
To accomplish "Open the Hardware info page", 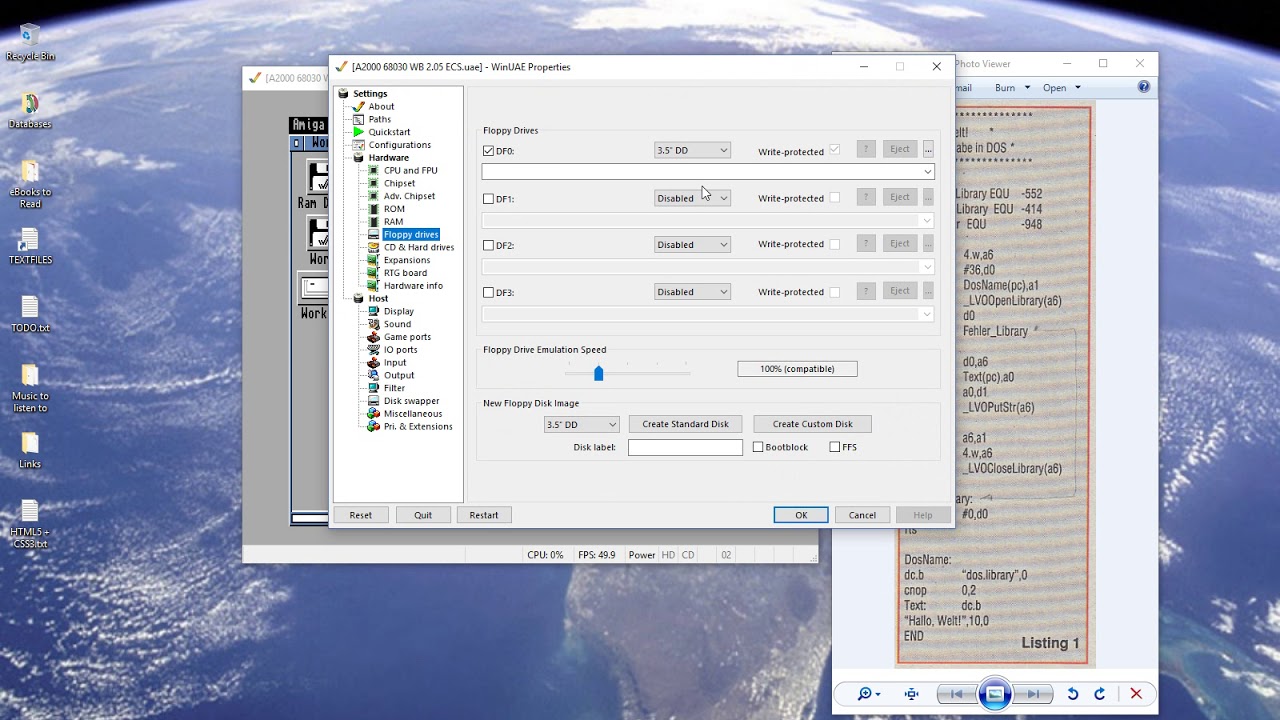I will pyautogui.click(x=413, y=286).
